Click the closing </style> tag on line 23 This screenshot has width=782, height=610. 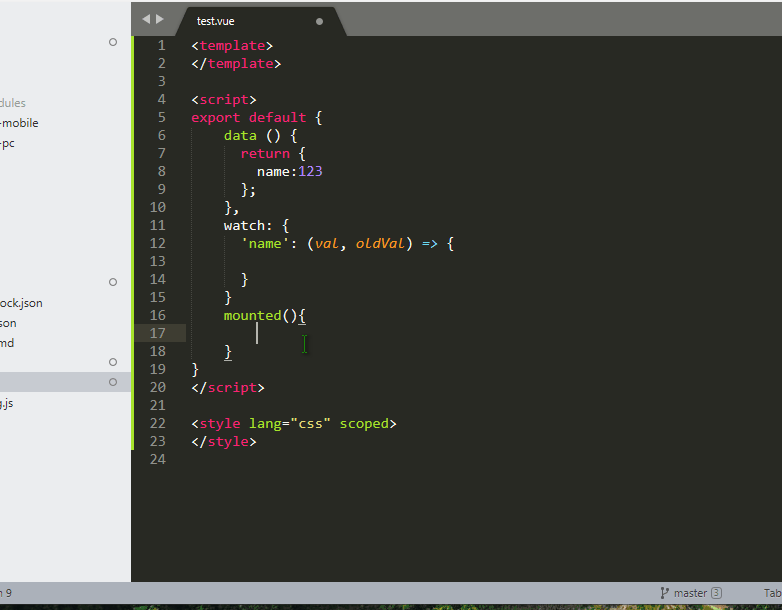pos(224,441)
